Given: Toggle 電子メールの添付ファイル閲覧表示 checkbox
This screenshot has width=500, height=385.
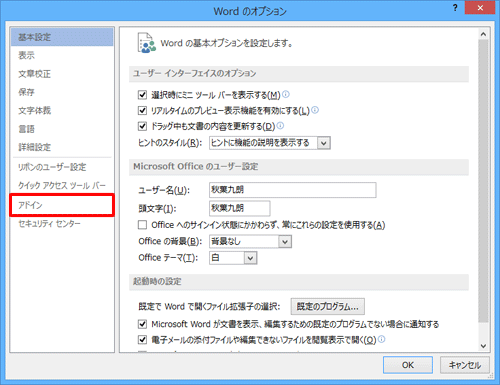Looking at the screenshot, I should pyautogui.click(x=142, y=340).
